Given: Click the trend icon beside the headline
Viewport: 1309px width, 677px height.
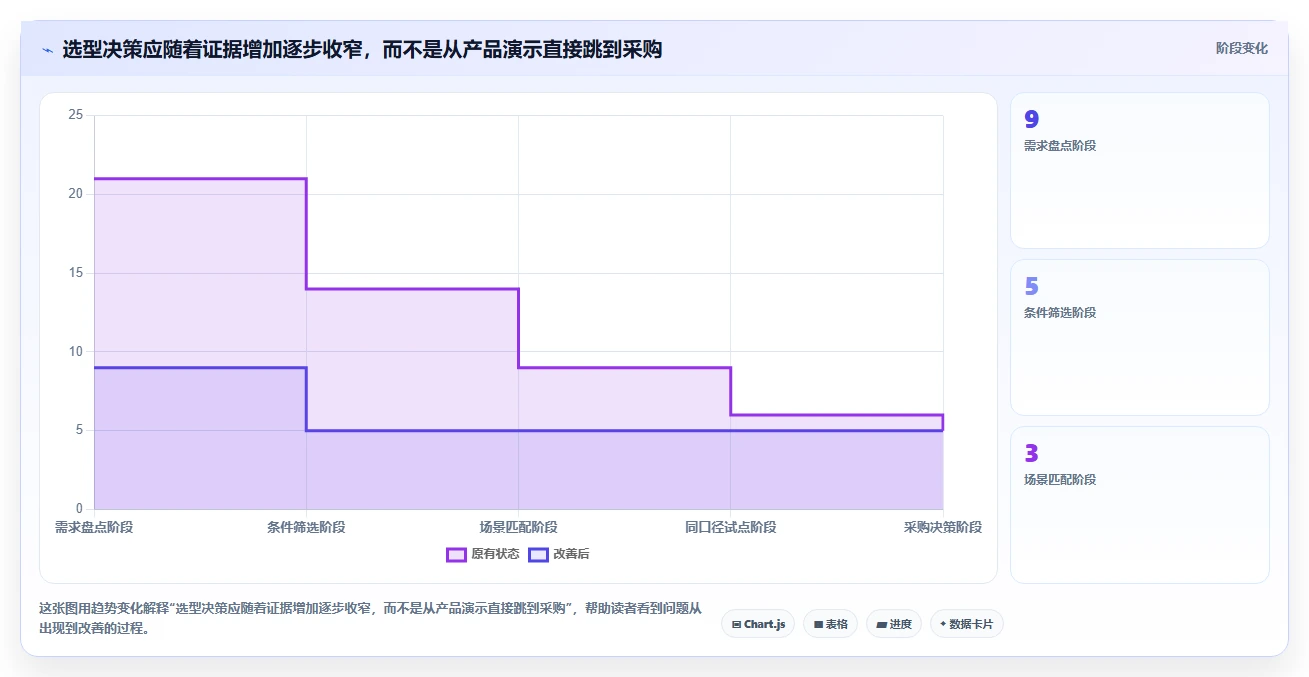Looking at the screenshot, I should tap(47, 50).
